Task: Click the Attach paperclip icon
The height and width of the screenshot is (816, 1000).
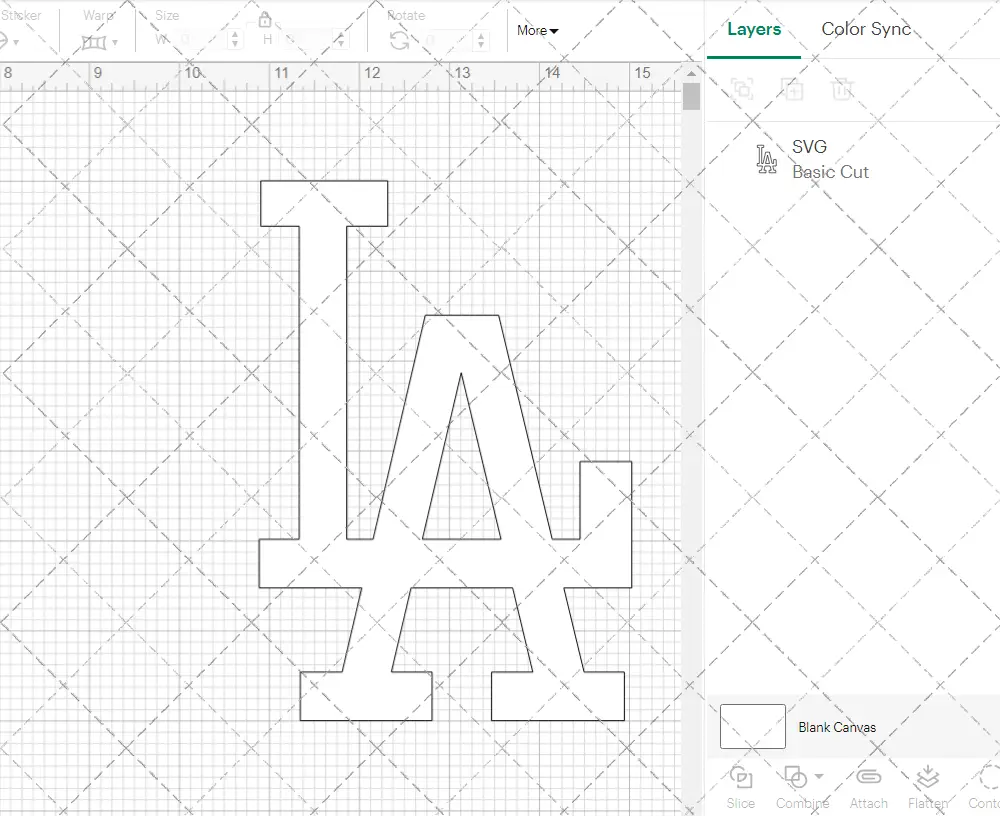Action: pyautogui.click(x=868, y=778)
